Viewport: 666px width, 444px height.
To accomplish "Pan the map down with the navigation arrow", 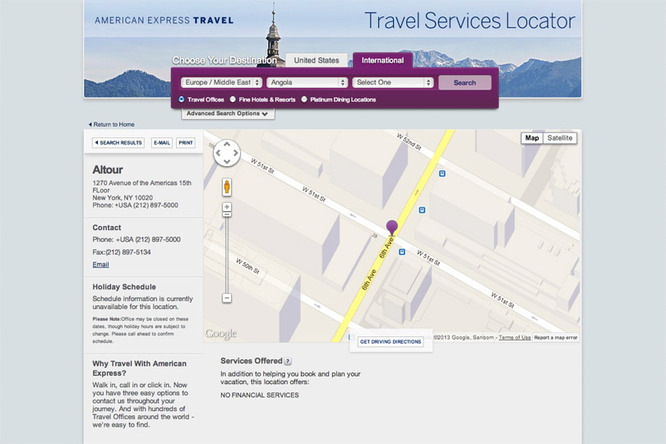I will click(227, 161).
